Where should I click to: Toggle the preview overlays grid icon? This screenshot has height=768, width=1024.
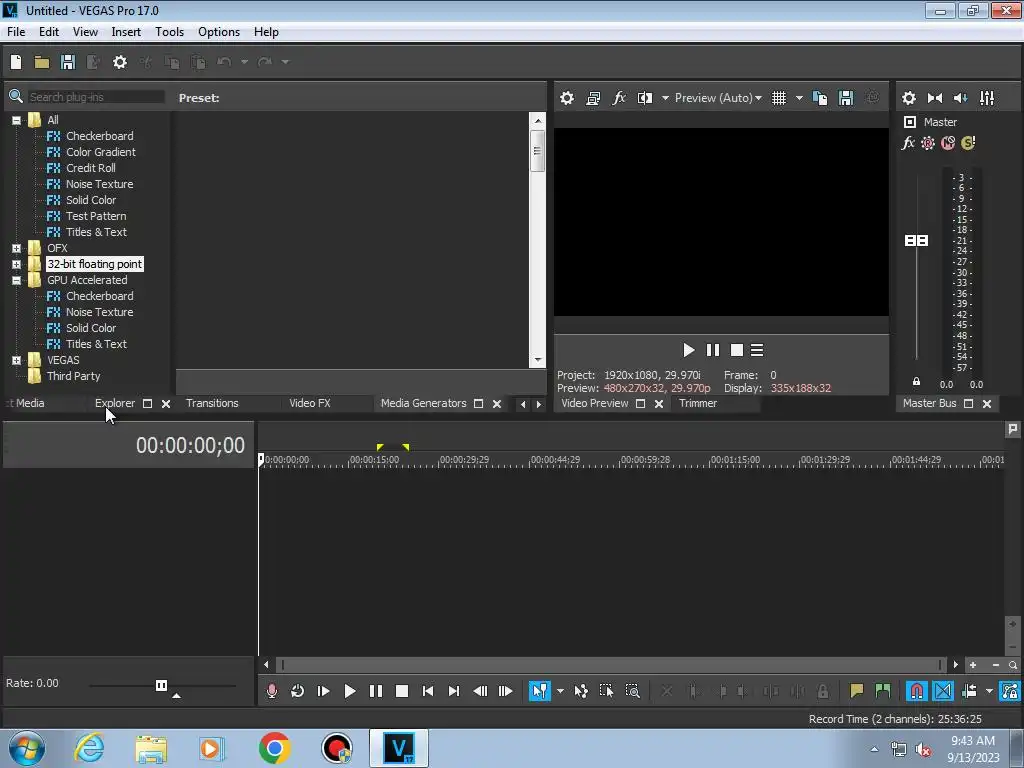tap(778, 98)
